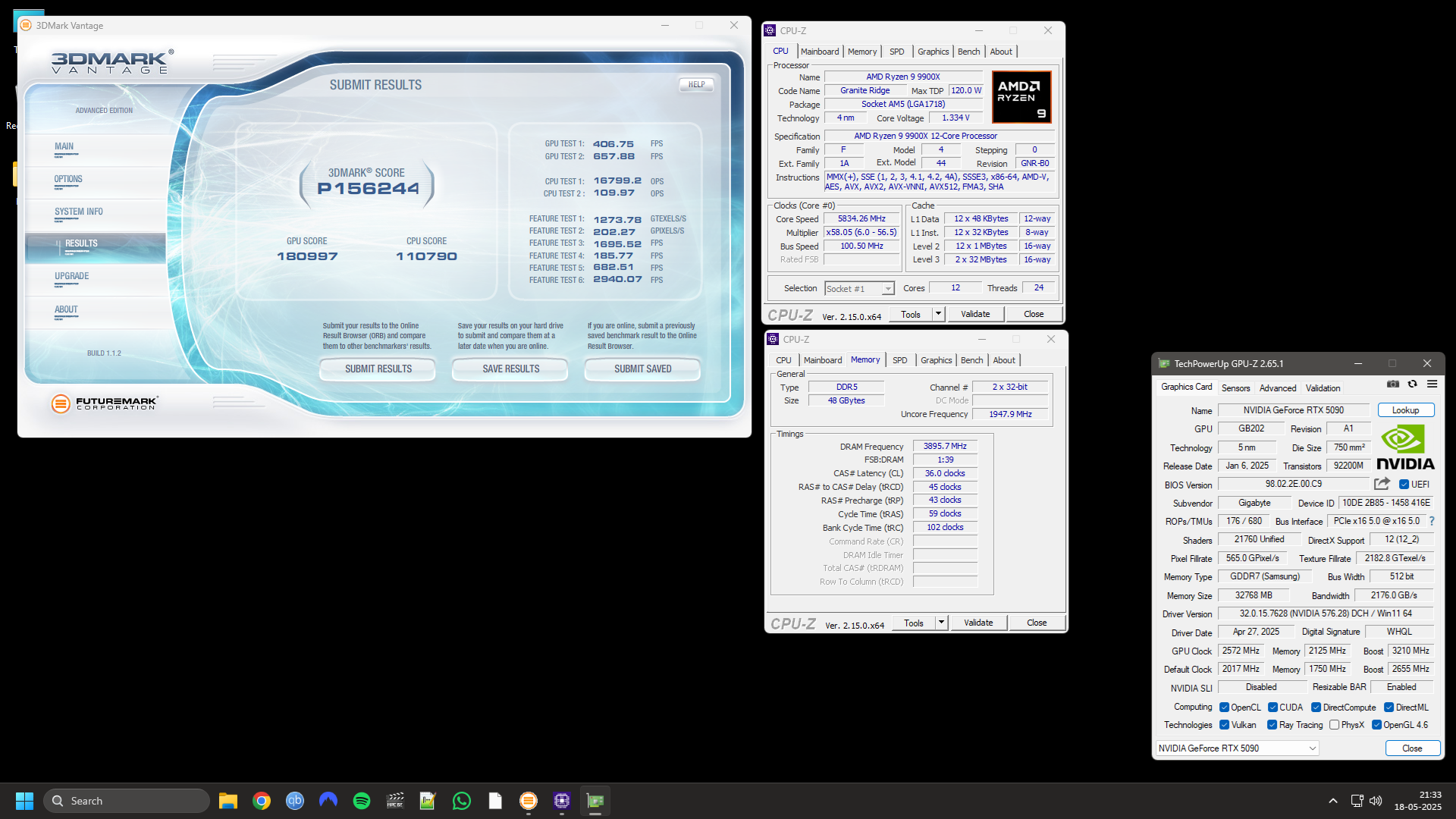Open the blue bird app on taskbar
The image size is (1456, 819).
[328, 801]
